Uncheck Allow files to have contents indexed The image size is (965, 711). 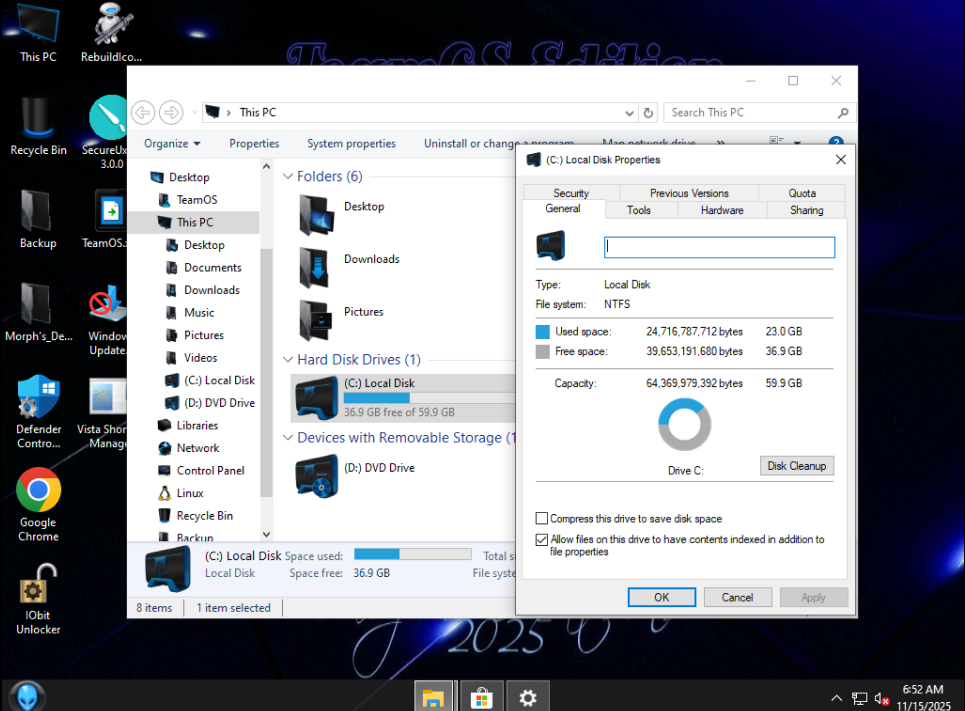(542, 540)
